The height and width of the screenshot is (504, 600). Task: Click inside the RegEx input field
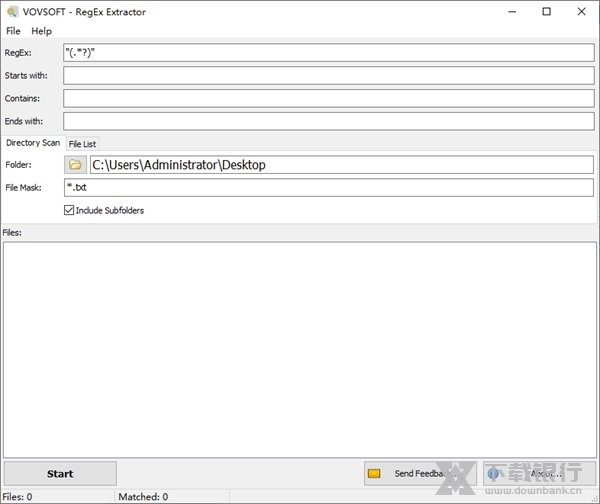tap(329, 53)
